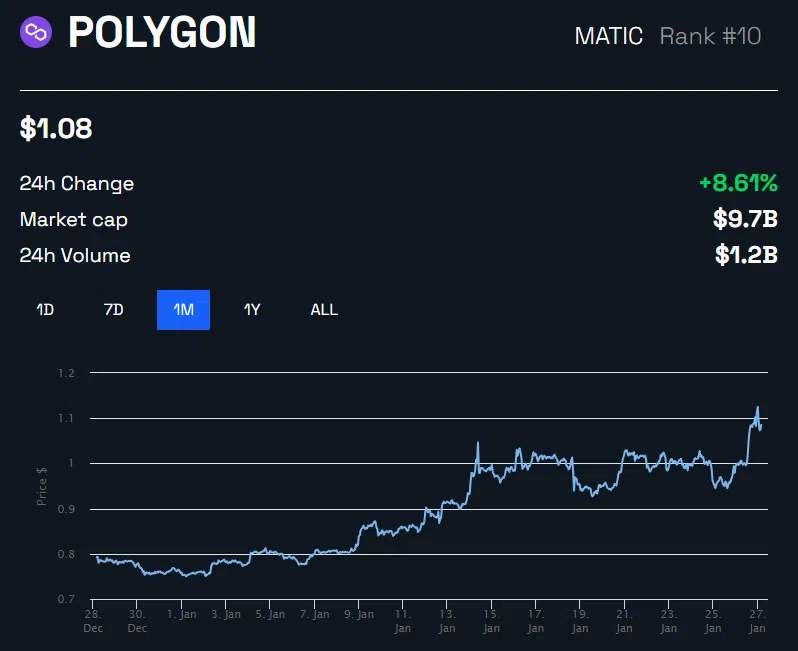Click the 21. Jan date label

[624, 621]
